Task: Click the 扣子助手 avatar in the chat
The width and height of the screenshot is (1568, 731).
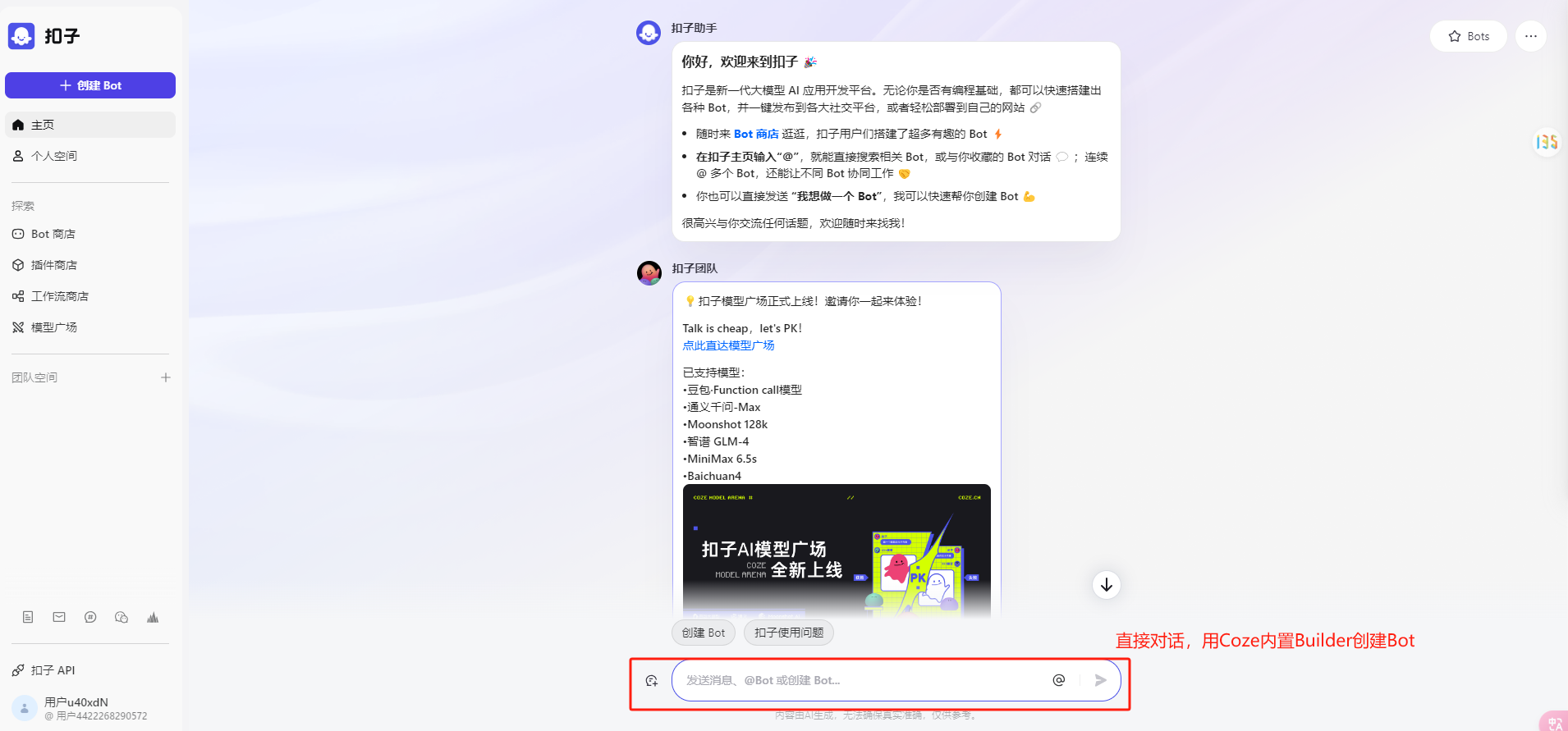Action: click(x=649, y=33)
